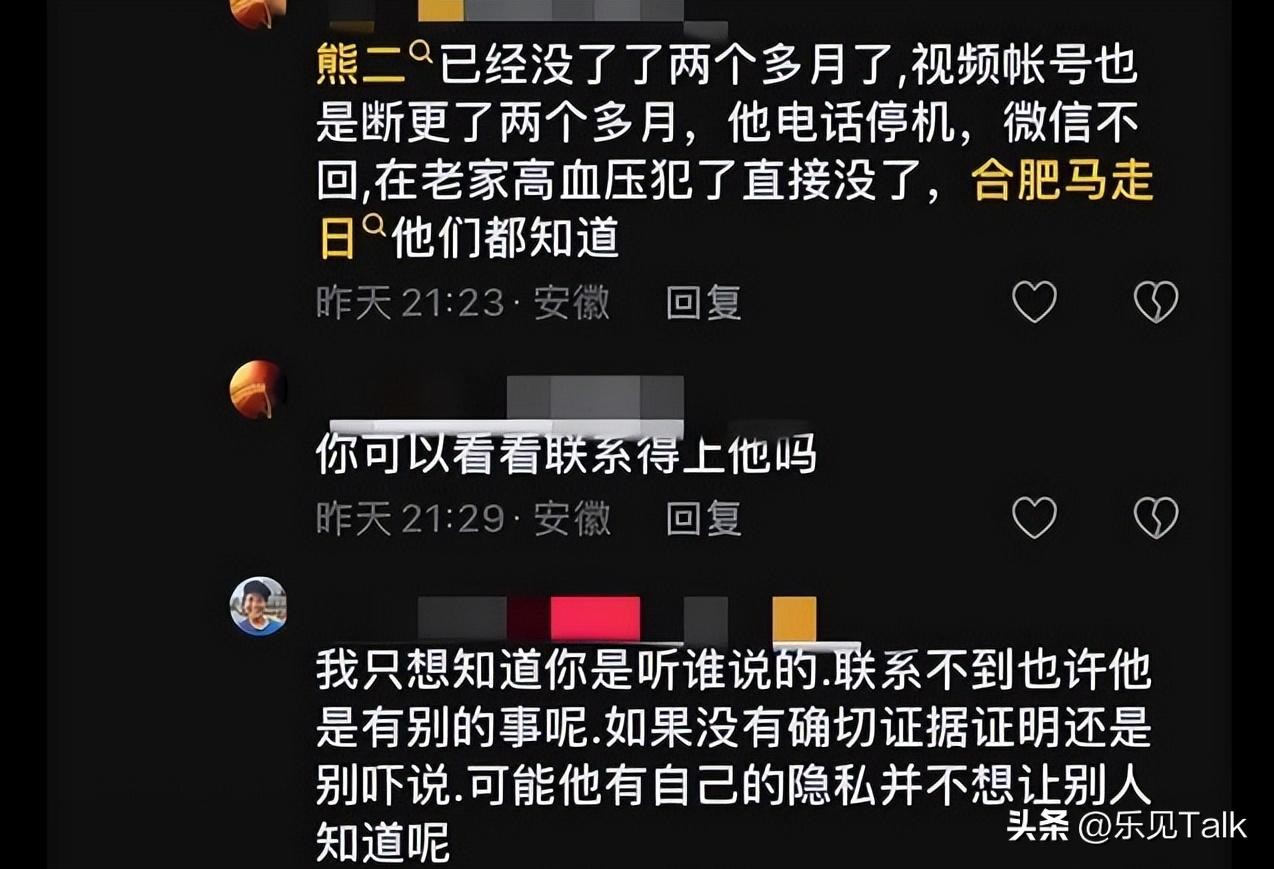Tap the 头条 @乐见Talk watermark

point(1126,826)
